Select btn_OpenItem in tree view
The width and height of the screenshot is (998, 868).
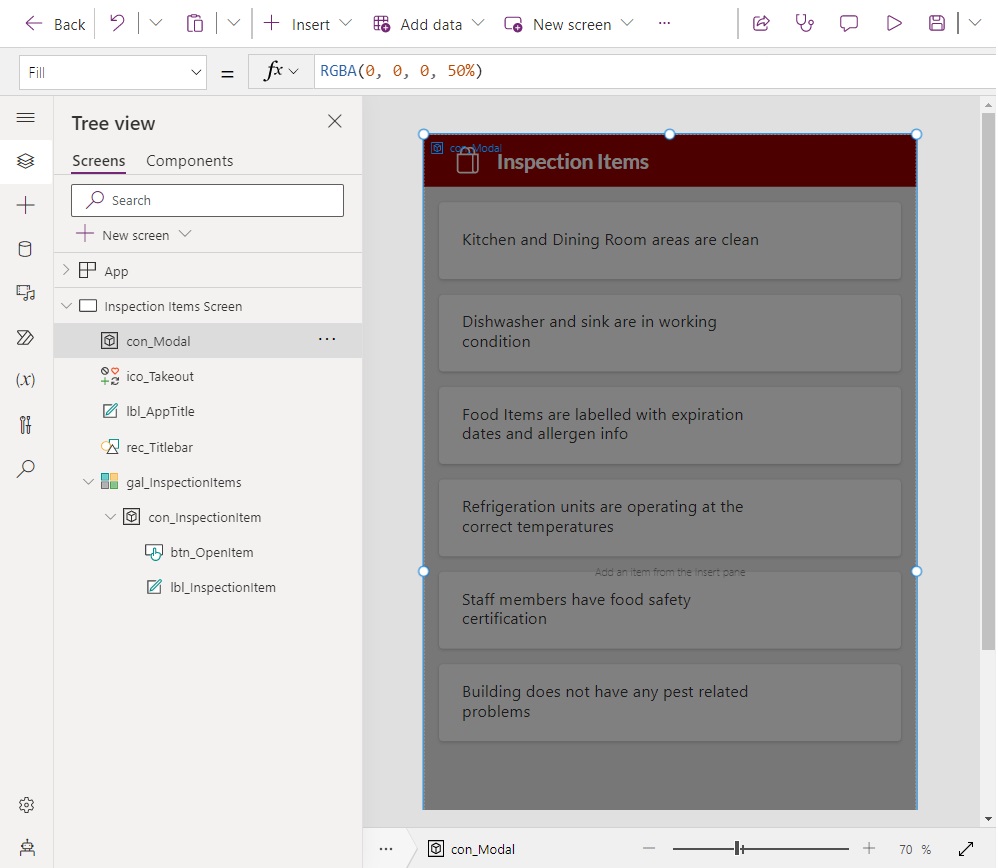[x=212, y=552]
